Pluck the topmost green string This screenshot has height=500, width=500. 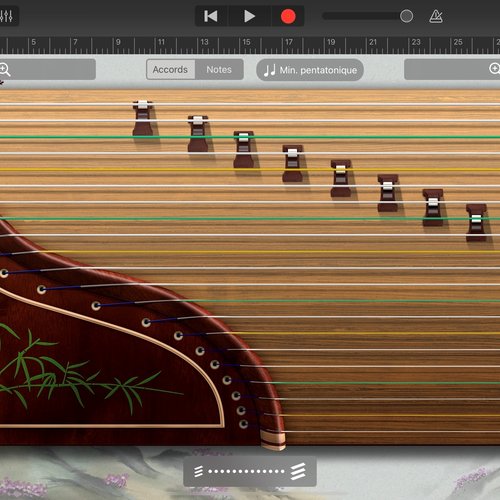click(250, 137)
